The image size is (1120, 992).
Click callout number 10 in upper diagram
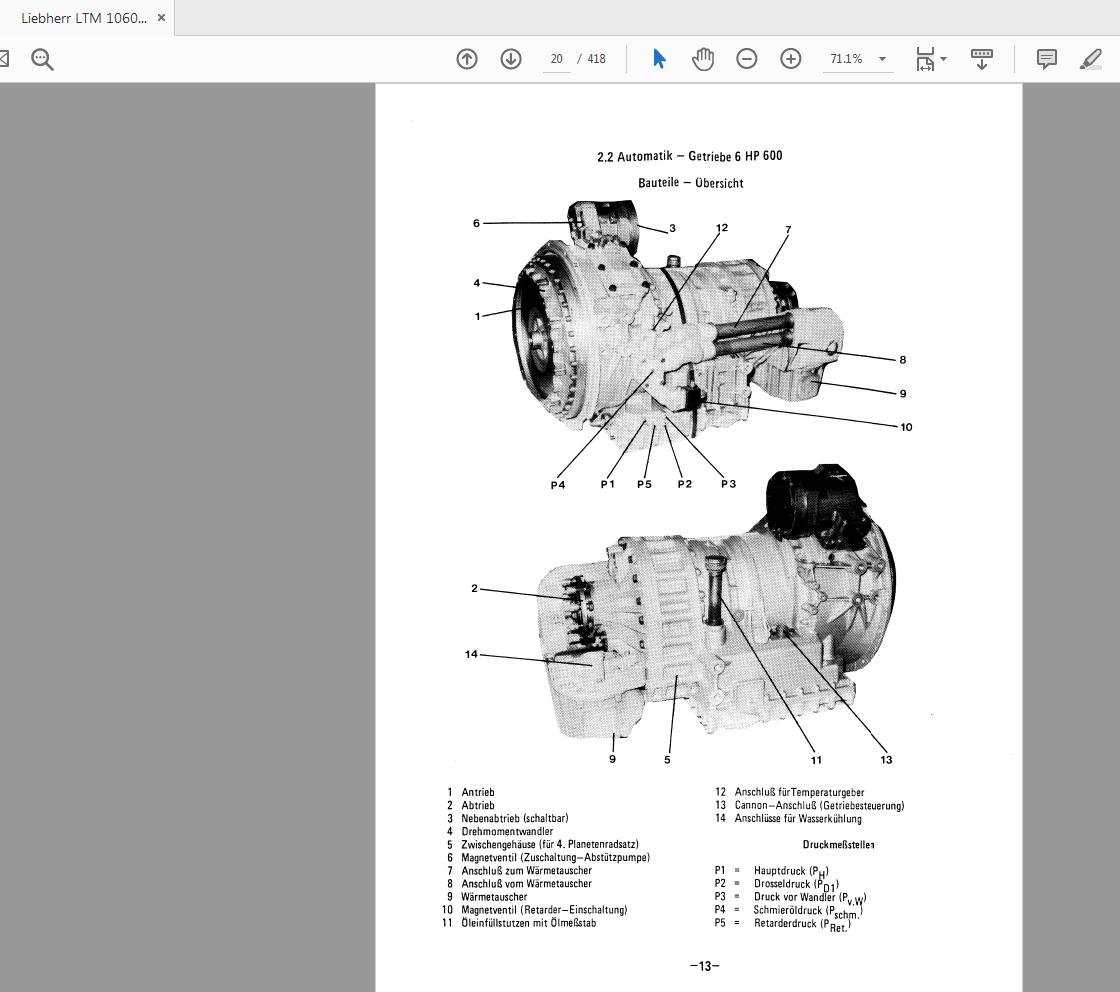coord(906,427)
